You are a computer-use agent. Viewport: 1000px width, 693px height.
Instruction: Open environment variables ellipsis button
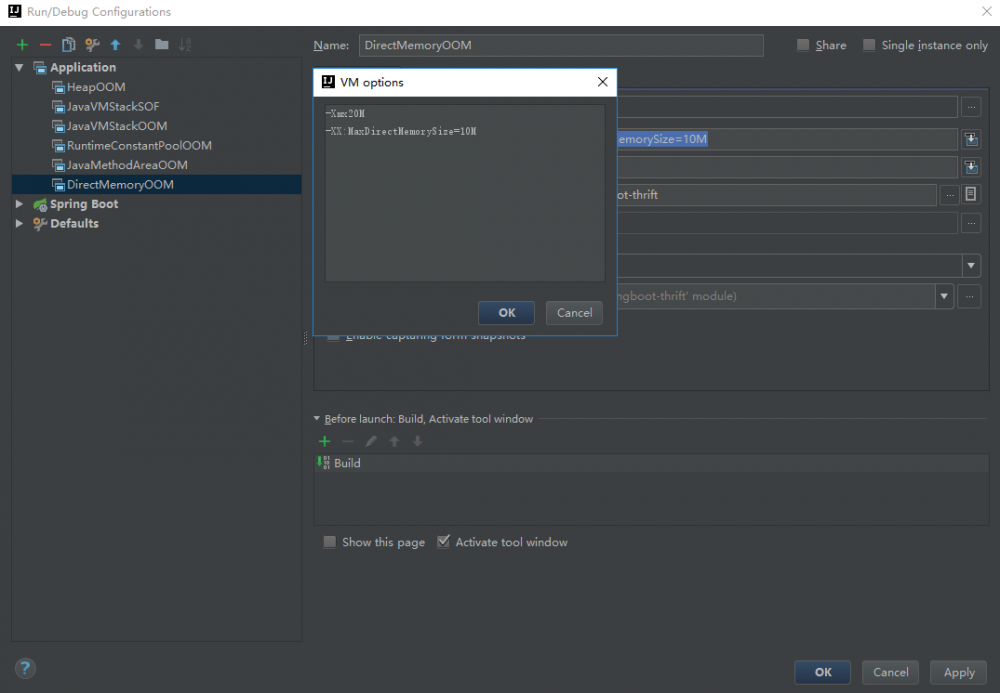[x=971, y=223]
